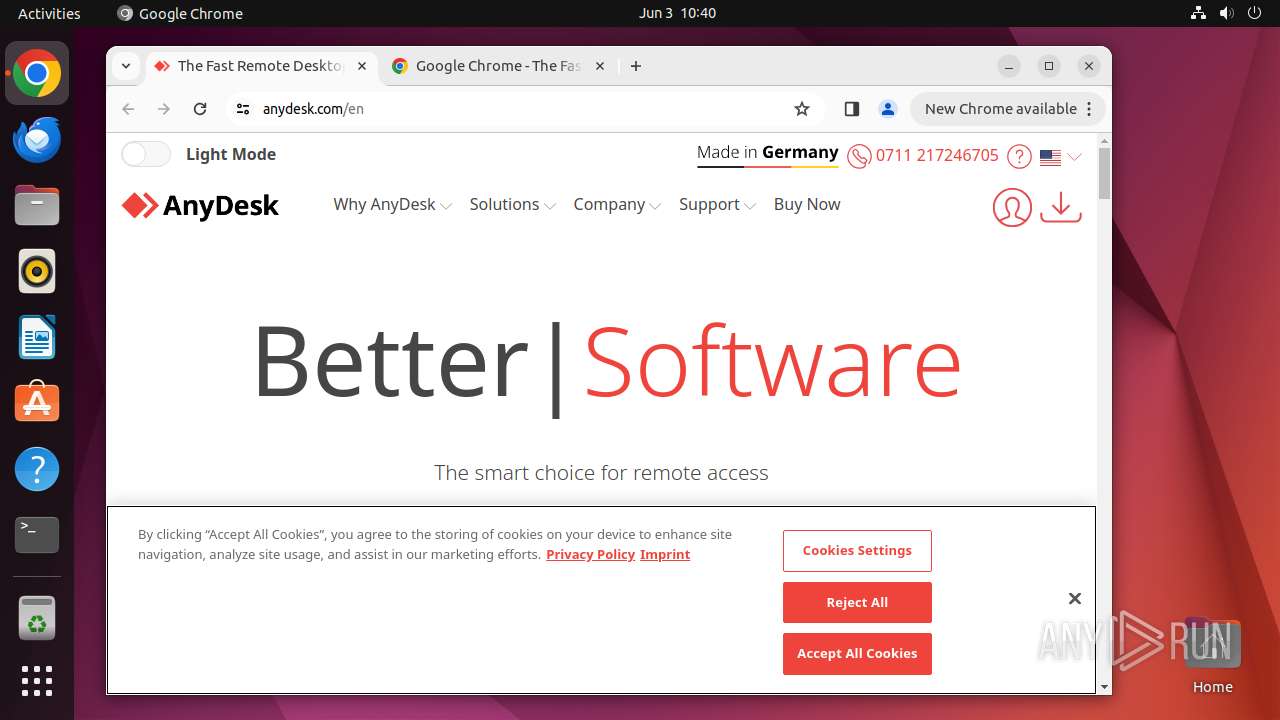
Task: Open the network status icon in top bar
Action: tap(1198, 13)
